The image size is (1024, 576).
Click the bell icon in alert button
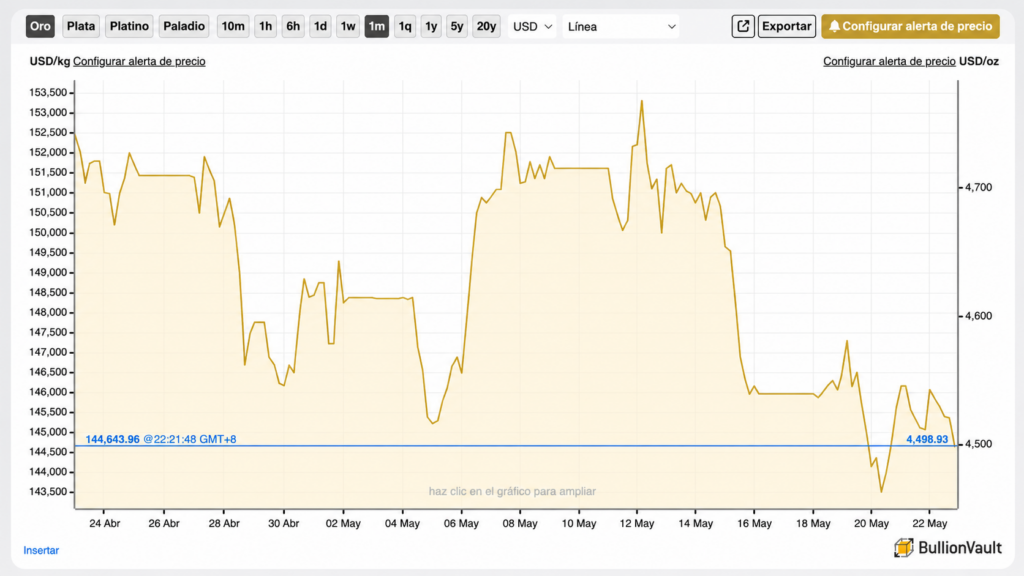[x=834, y=27]
